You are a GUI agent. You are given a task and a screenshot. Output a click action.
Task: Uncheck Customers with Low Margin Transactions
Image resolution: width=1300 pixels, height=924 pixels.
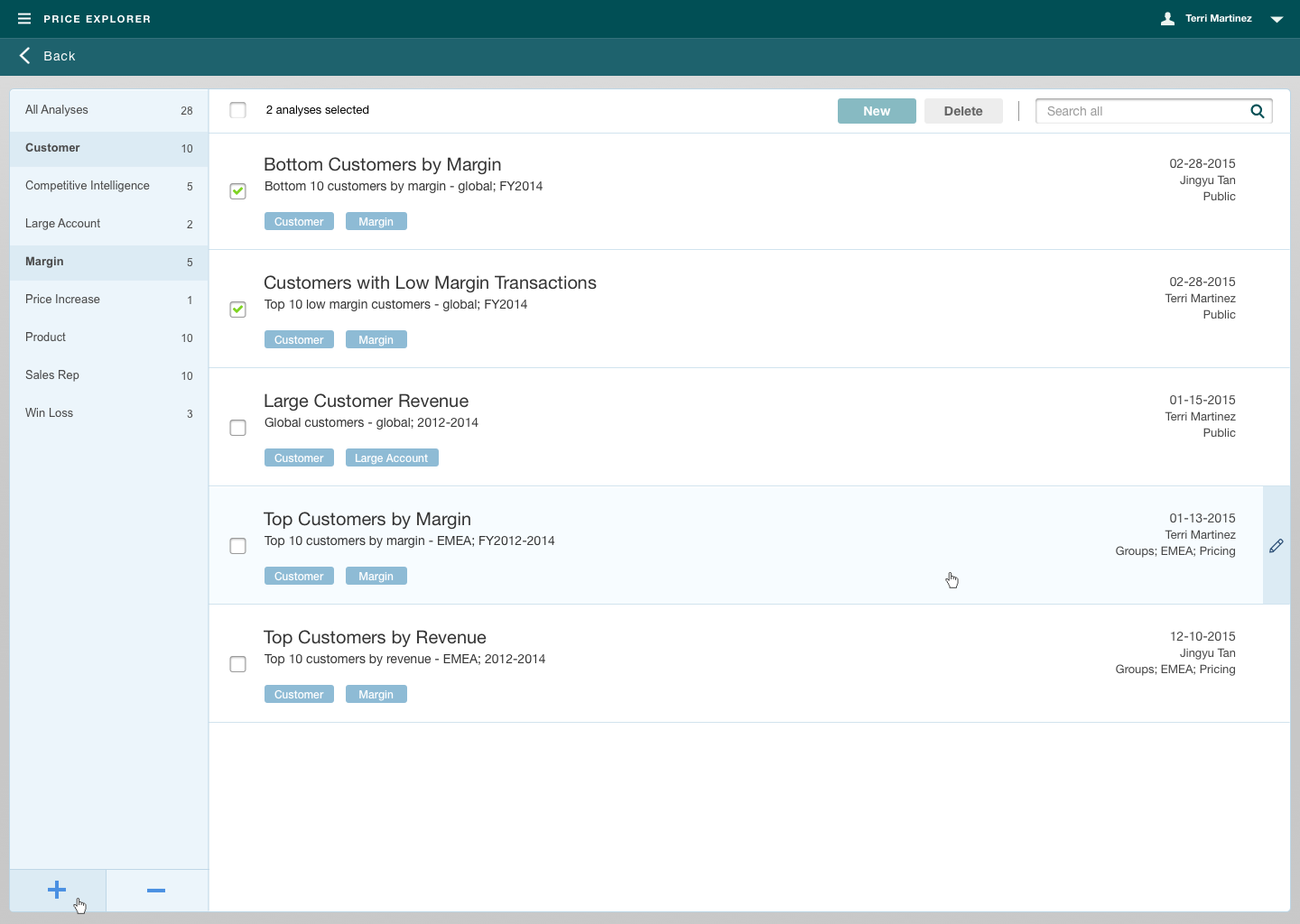[238, 310]
